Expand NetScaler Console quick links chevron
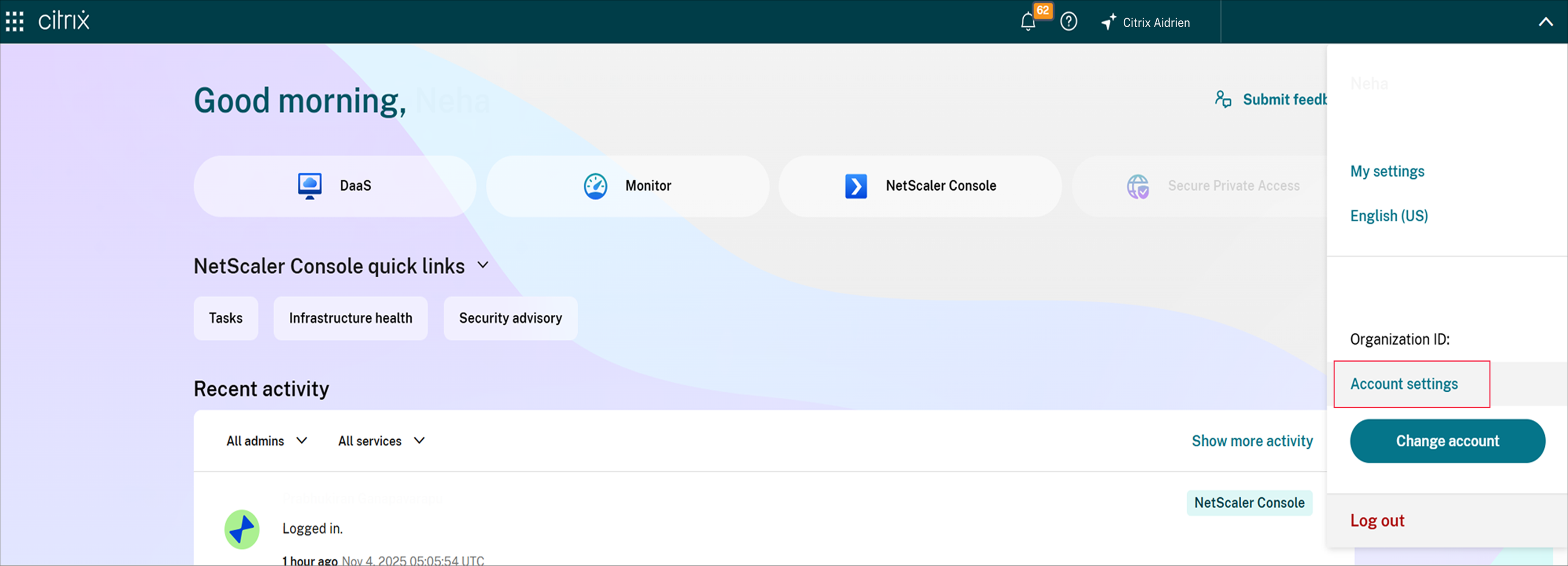 (483, 265)
